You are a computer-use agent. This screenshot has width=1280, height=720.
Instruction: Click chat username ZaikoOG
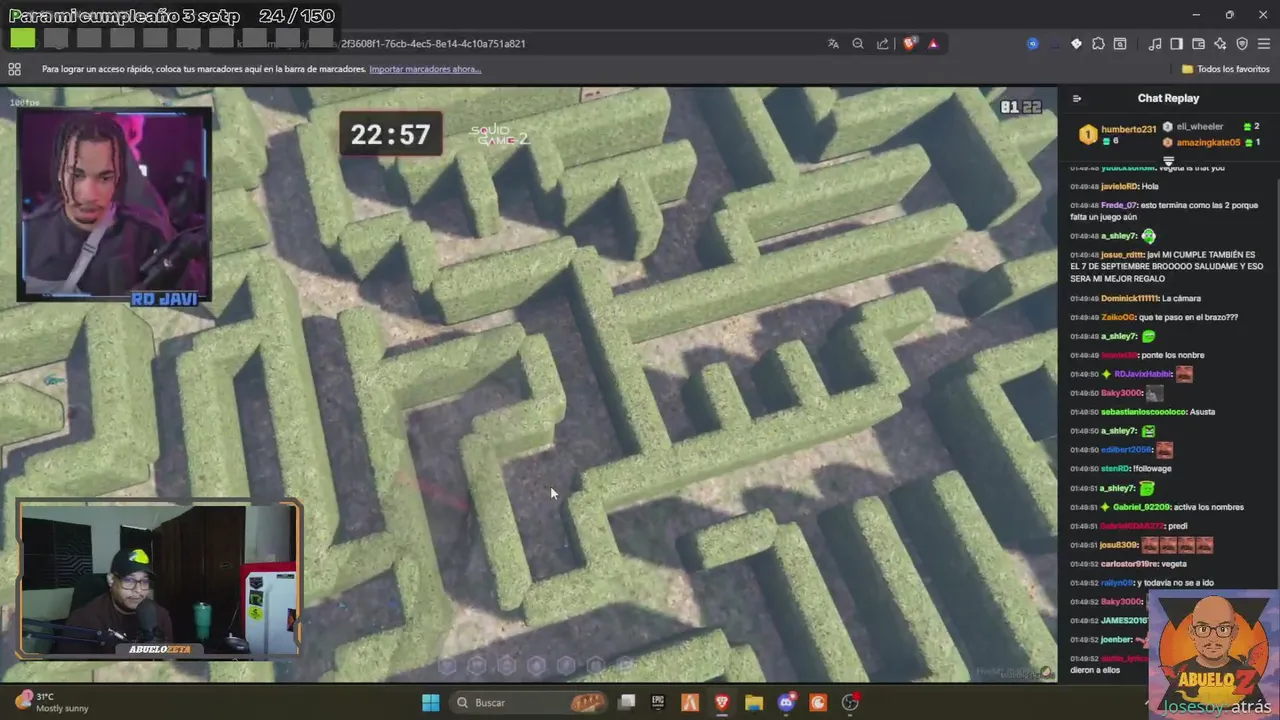1119,317
